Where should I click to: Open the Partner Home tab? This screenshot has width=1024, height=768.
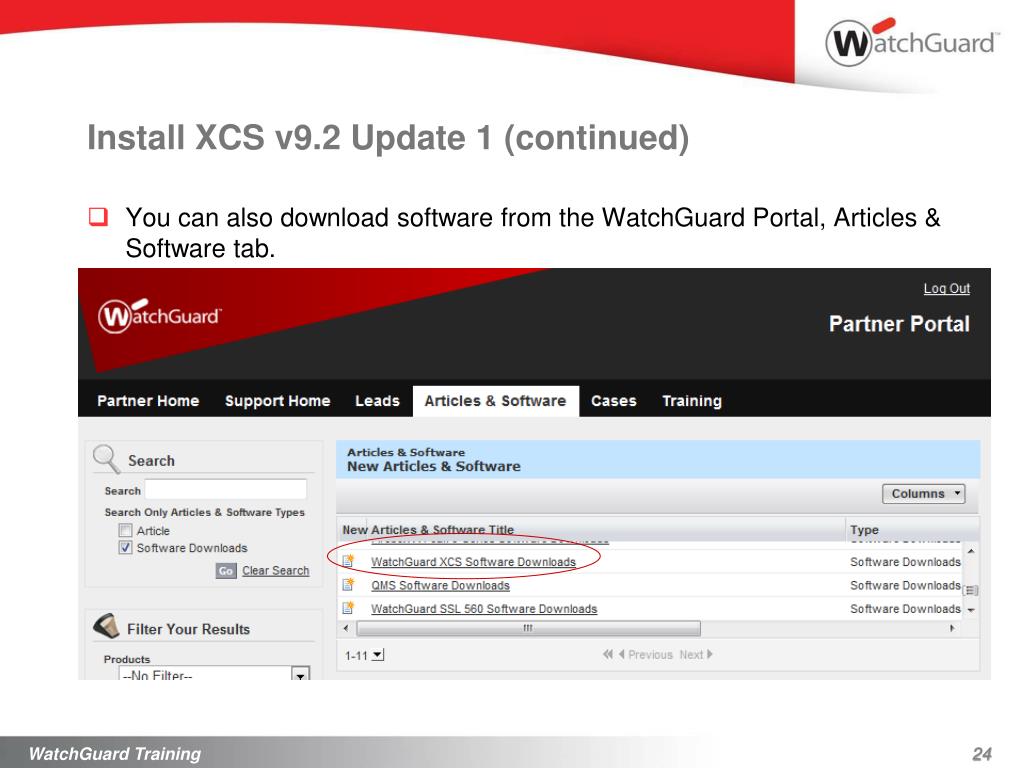pos(148,401)
